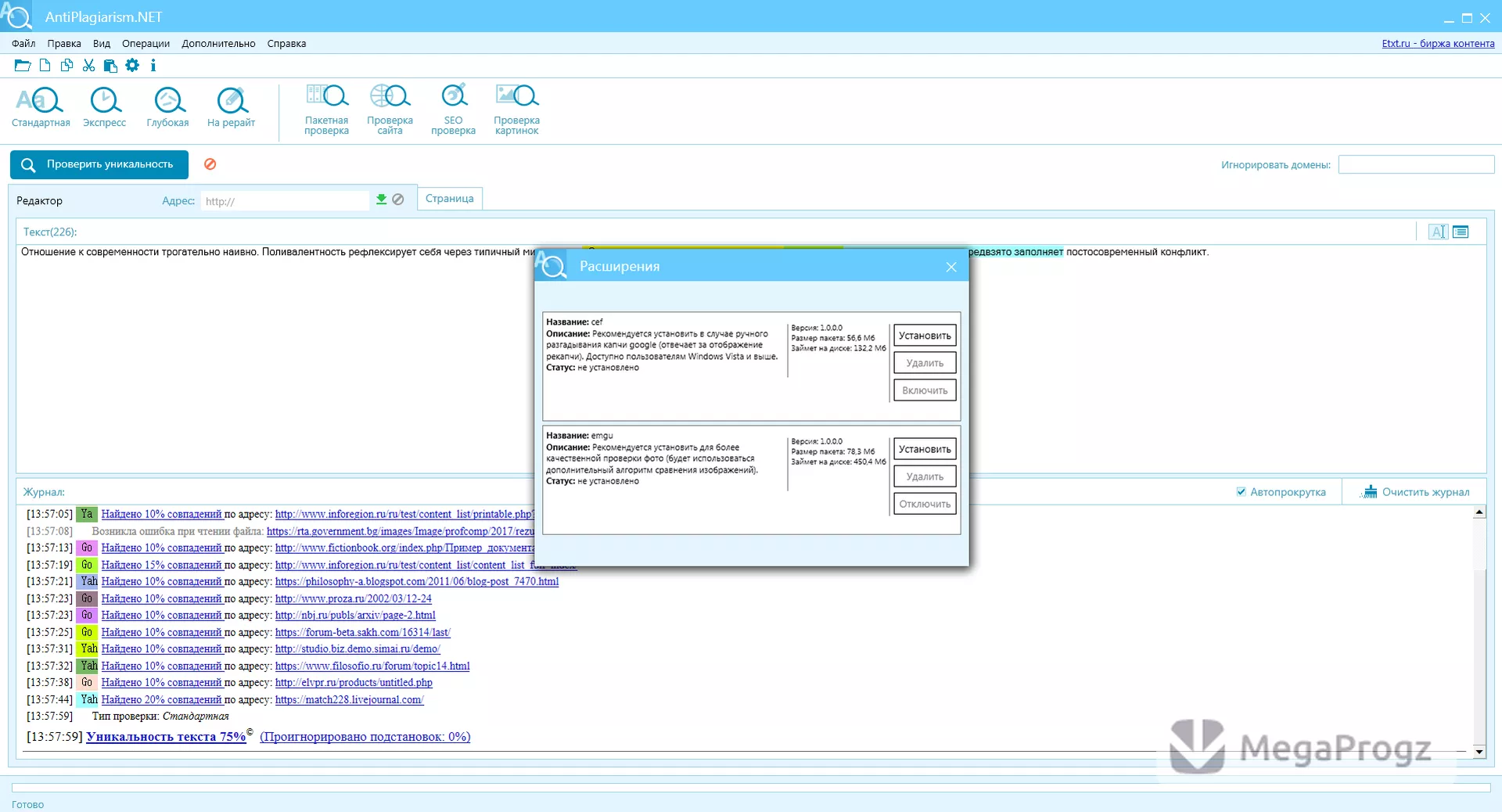Open Проверка сайта tool
The width and height of the screenshot is (1502, 812).
coord(390,110)
